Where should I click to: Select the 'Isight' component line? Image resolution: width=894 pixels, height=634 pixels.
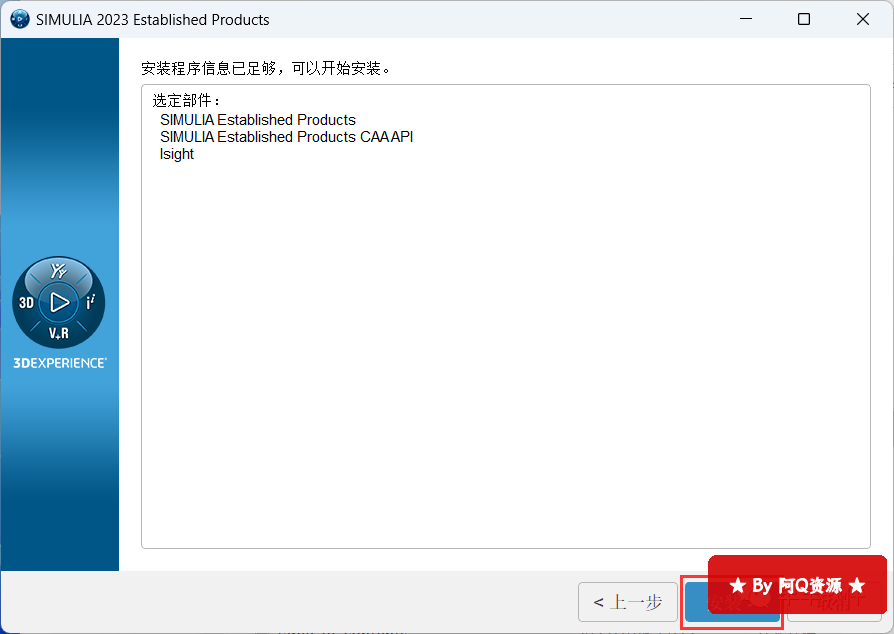click(177, 154)
